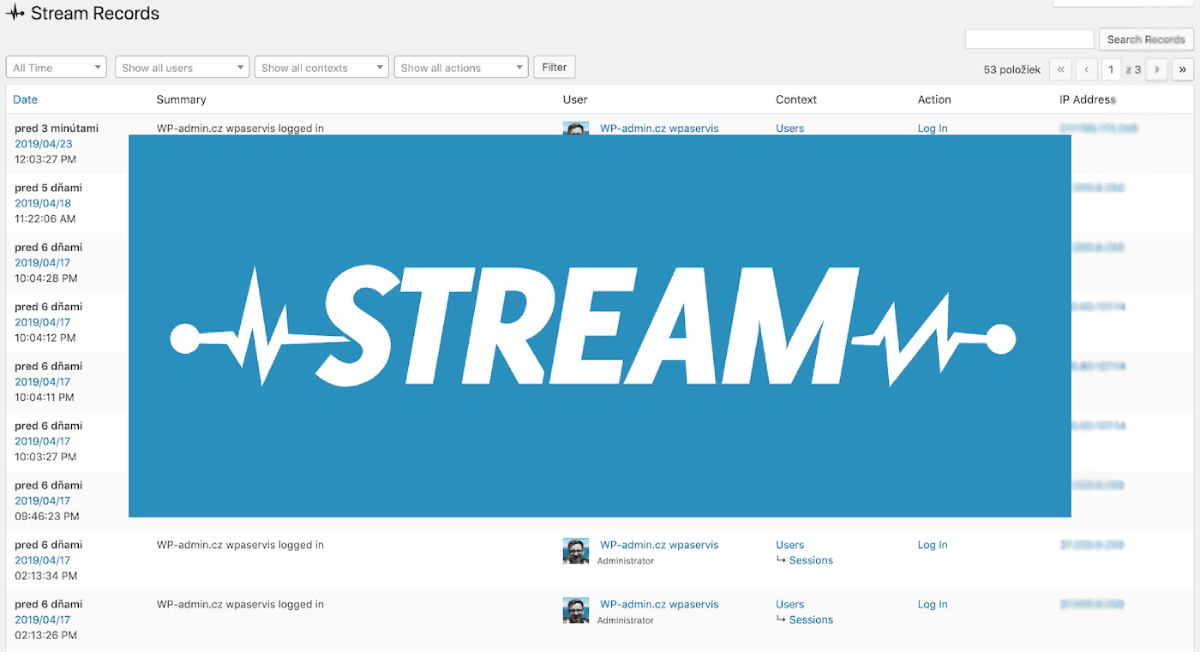
Task: Click the Filter button
Action: click(554, 67)
